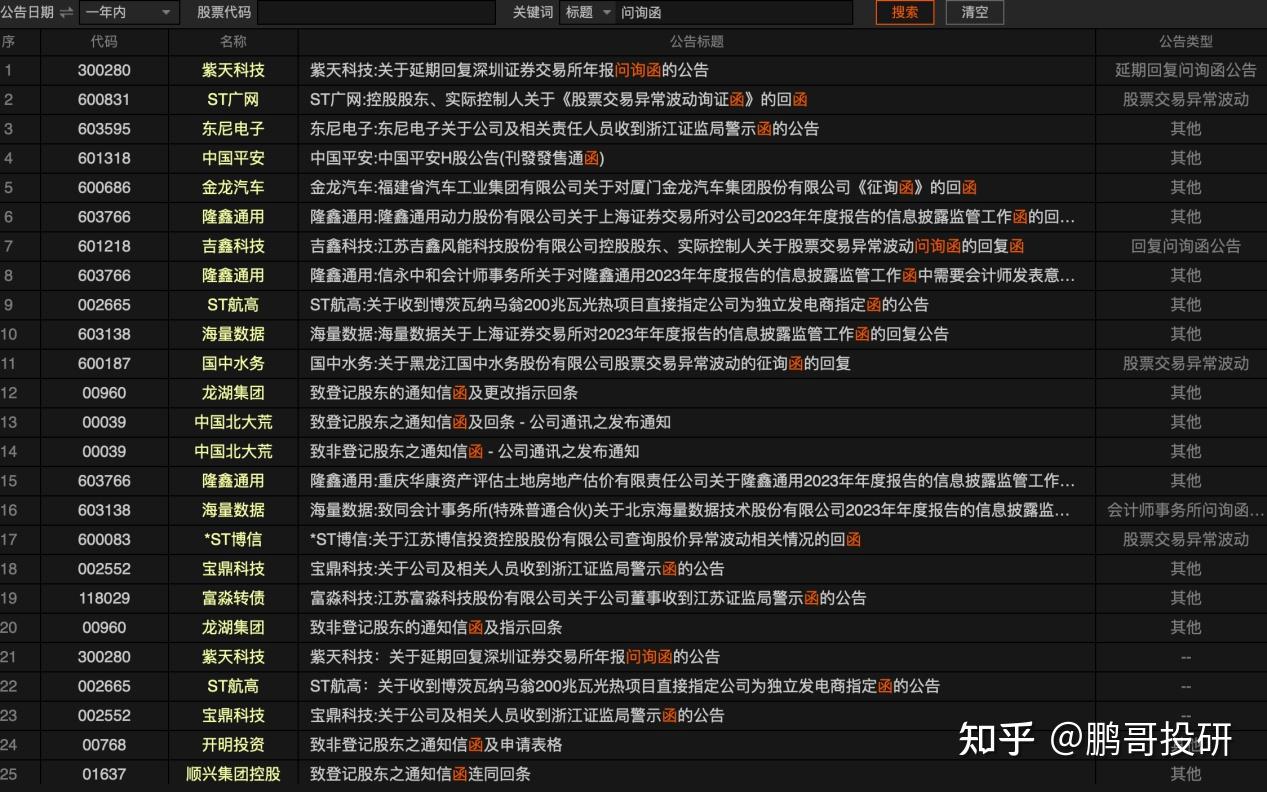Open title 致登记股东的通知信函及更改指示回条
This screenshot has width=1267, height=792.
point(444,393)
